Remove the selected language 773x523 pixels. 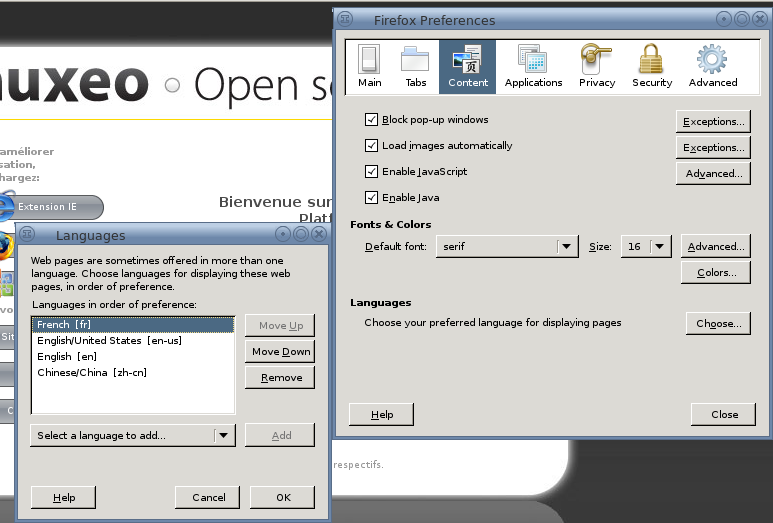coord(280,378)
